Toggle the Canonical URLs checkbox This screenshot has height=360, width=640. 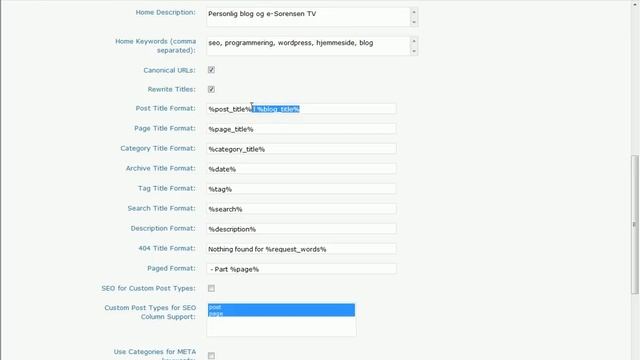coord(211,70)
